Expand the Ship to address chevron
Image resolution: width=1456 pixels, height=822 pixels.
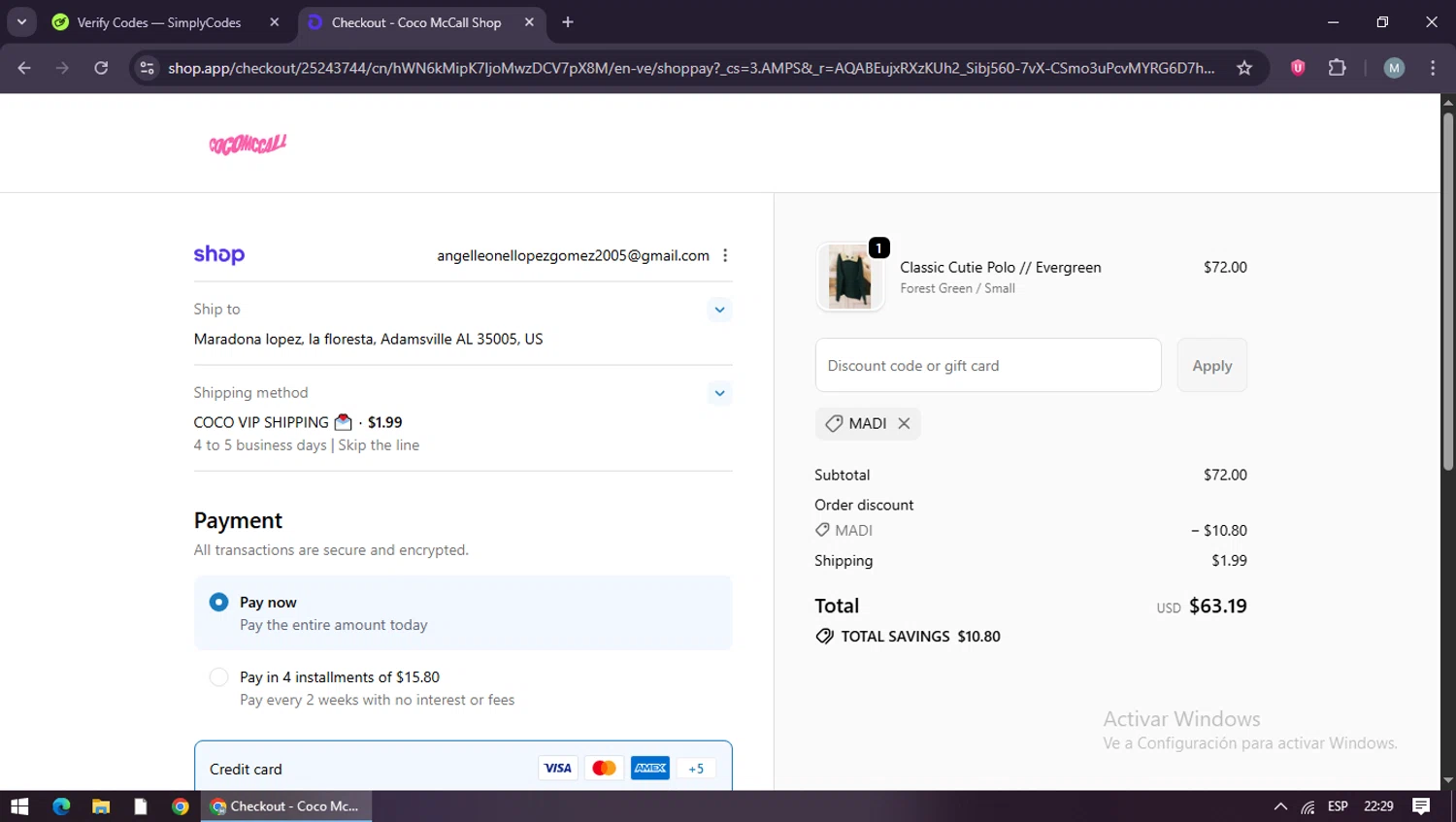tap(719, 310)
